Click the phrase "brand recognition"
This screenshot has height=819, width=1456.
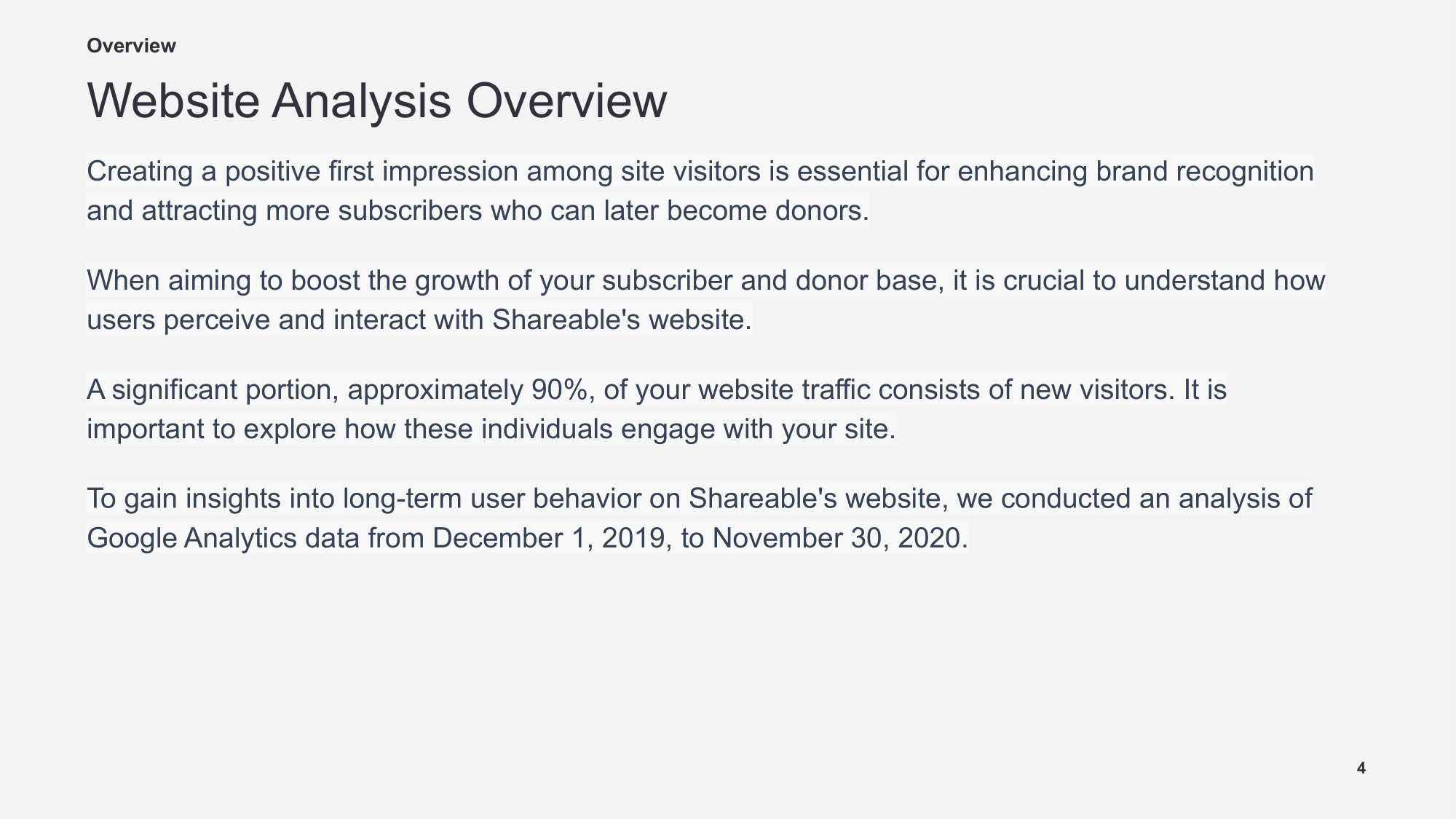point(1204,172)
